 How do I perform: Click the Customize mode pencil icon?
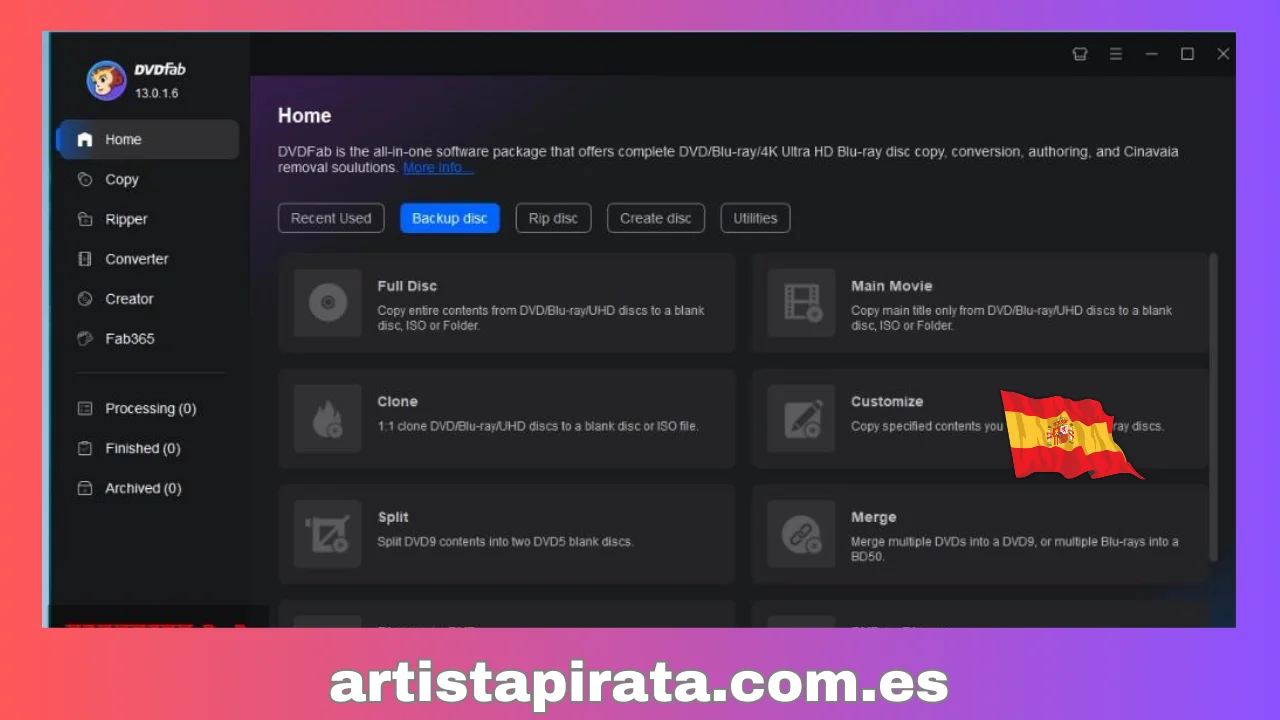(801, 418)
